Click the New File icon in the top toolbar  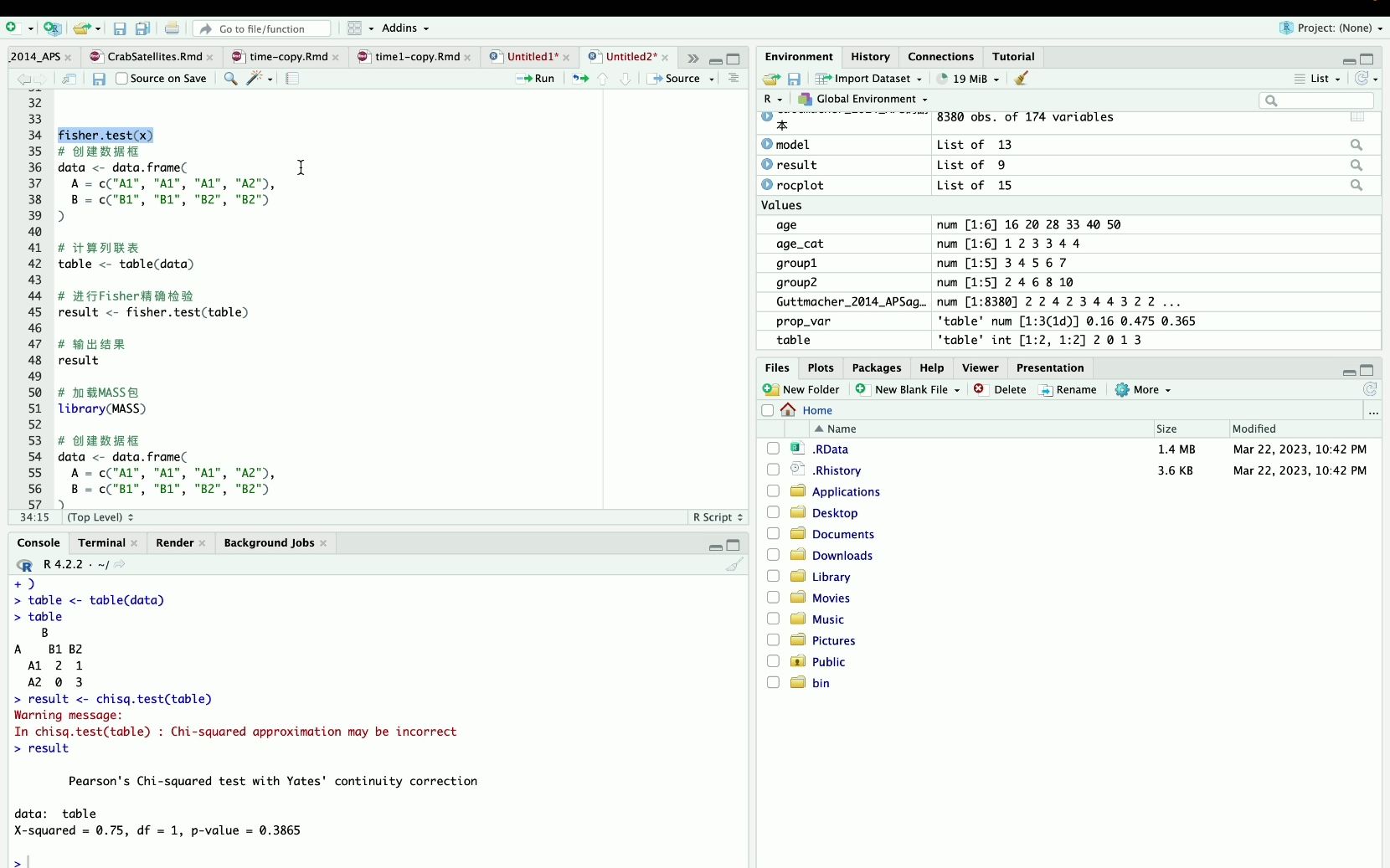point(13,28)
